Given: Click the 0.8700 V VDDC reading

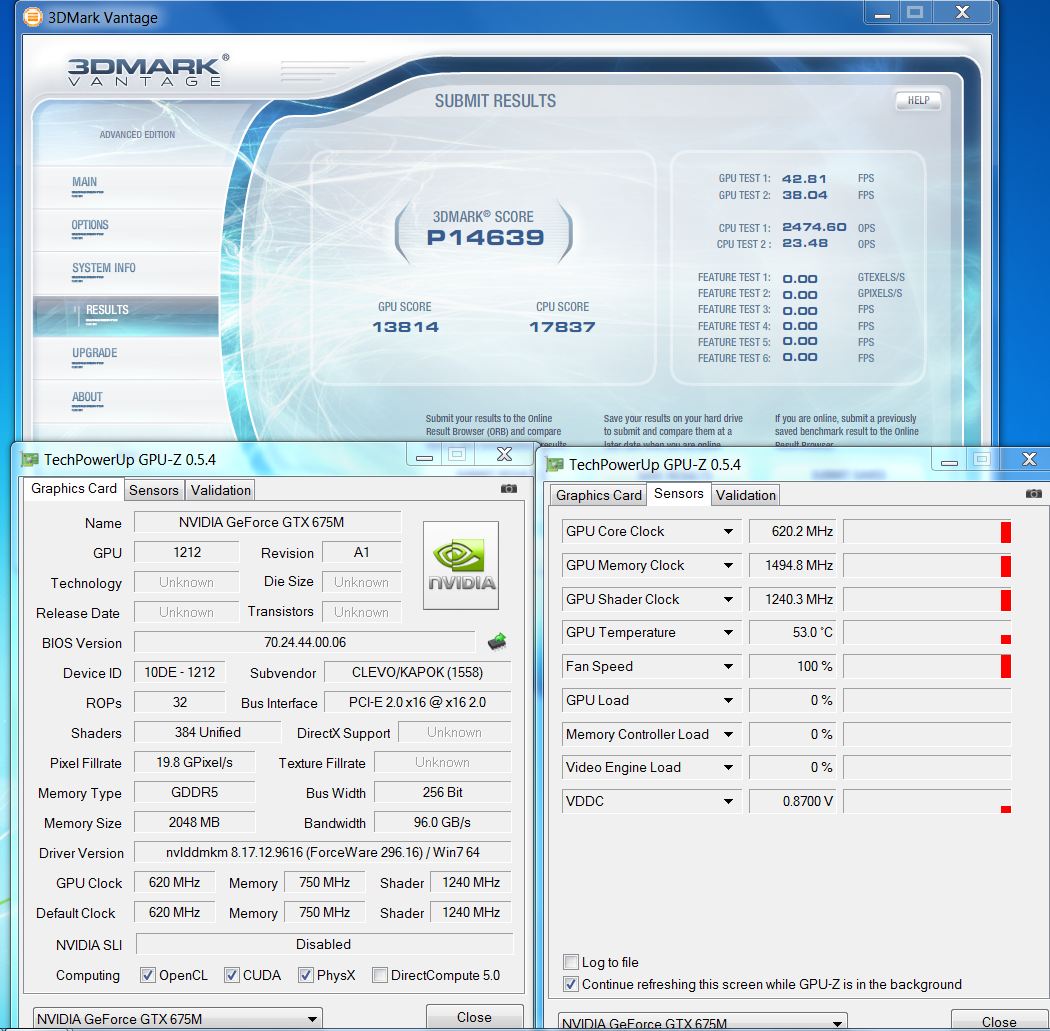Looking at the screenshot, I should (792, 801).
